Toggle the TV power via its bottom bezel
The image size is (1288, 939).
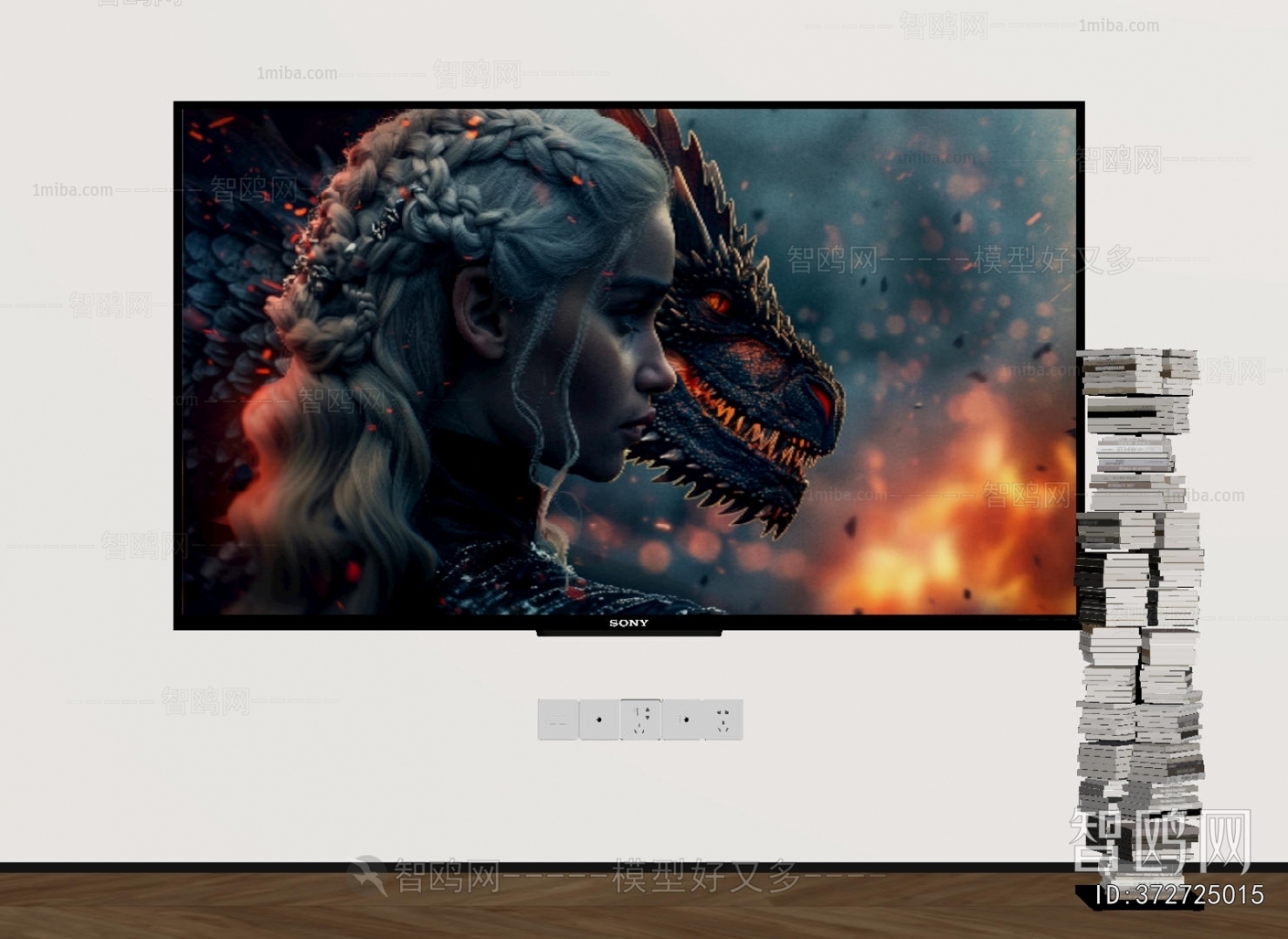pyautogui.click(x=627, y=629)
